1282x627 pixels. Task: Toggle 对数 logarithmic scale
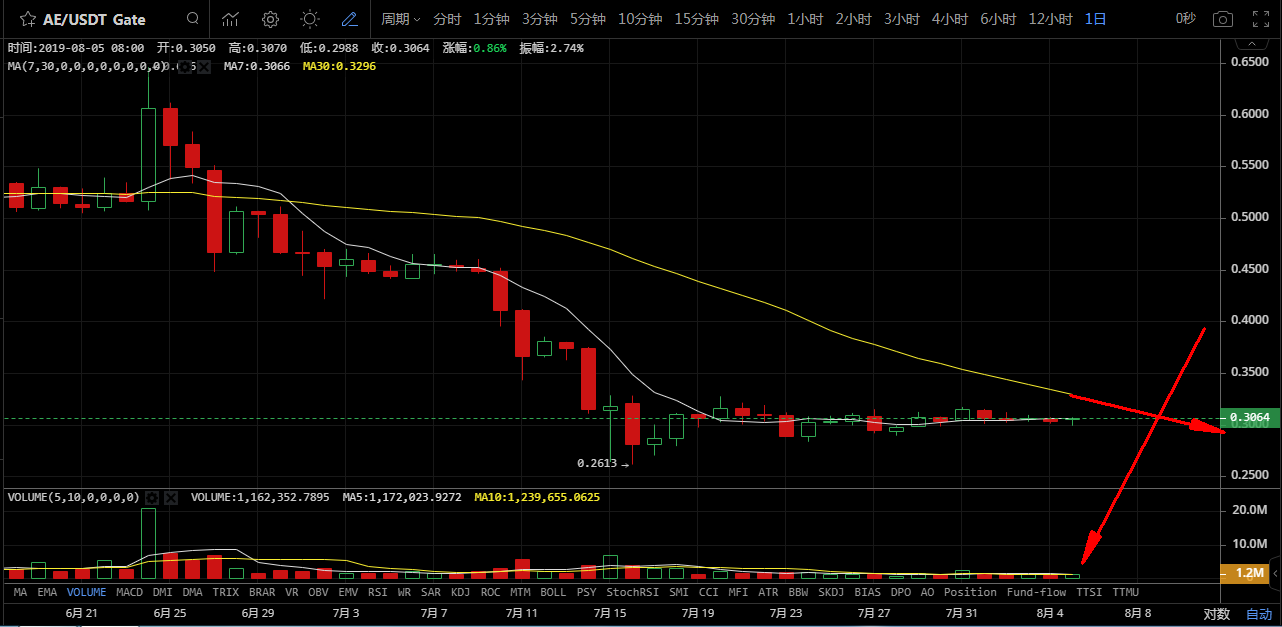point(1216,614)
